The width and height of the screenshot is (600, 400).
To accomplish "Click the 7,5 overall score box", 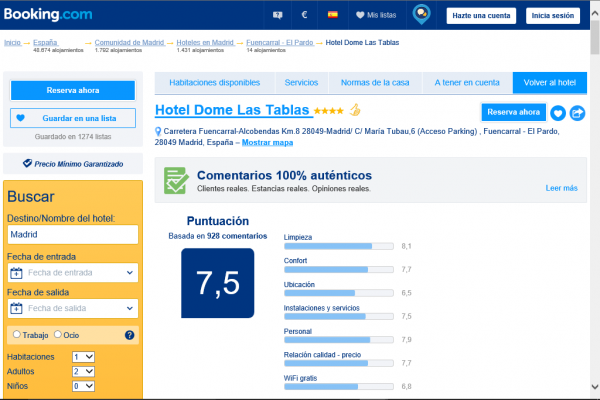I will tap(218, 283).
